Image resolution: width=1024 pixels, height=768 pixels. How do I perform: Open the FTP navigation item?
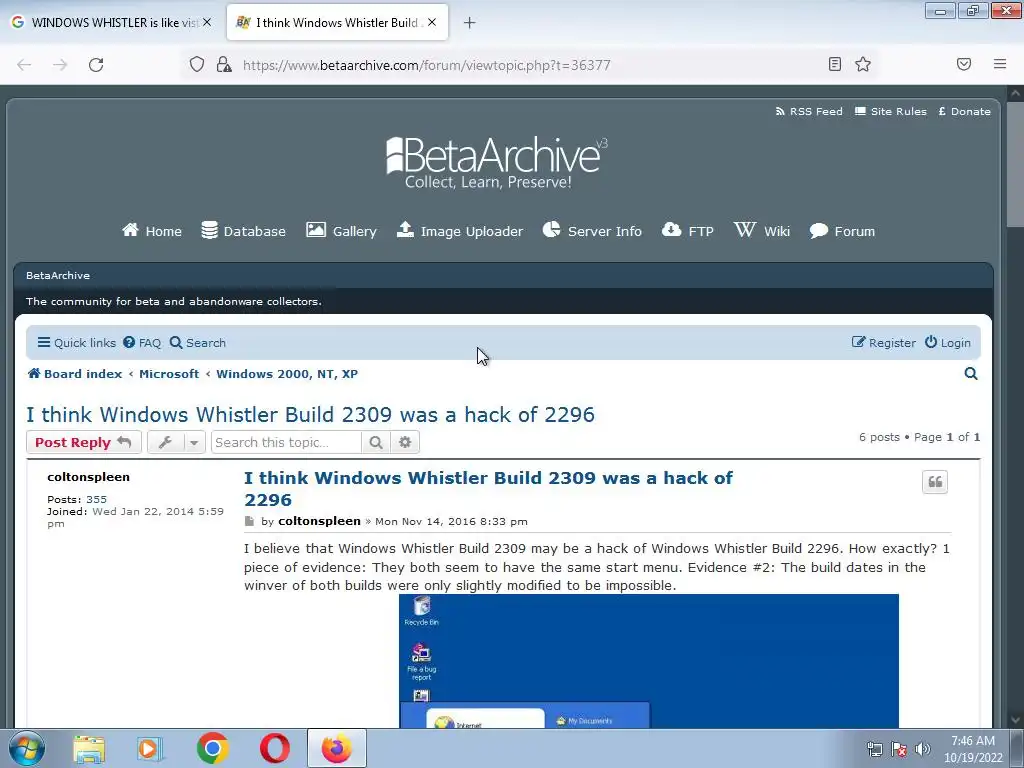687,231
